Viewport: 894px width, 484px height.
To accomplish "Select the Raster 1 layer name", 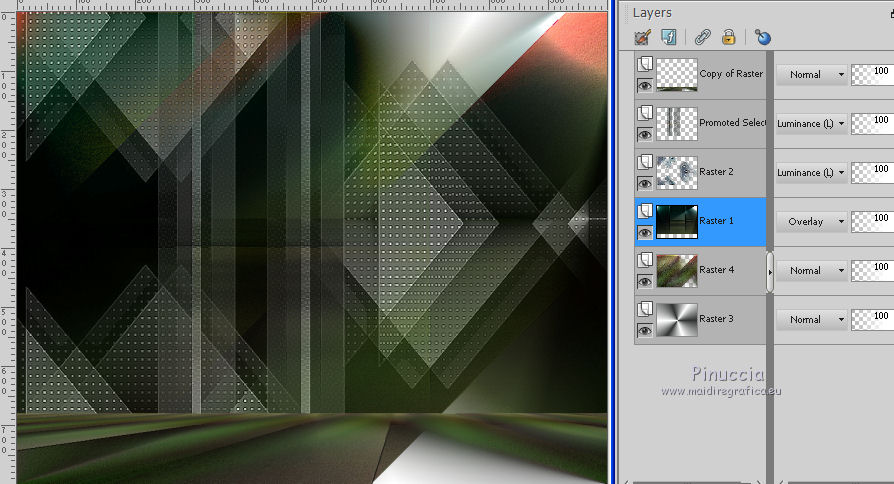I will pos(716,221).
